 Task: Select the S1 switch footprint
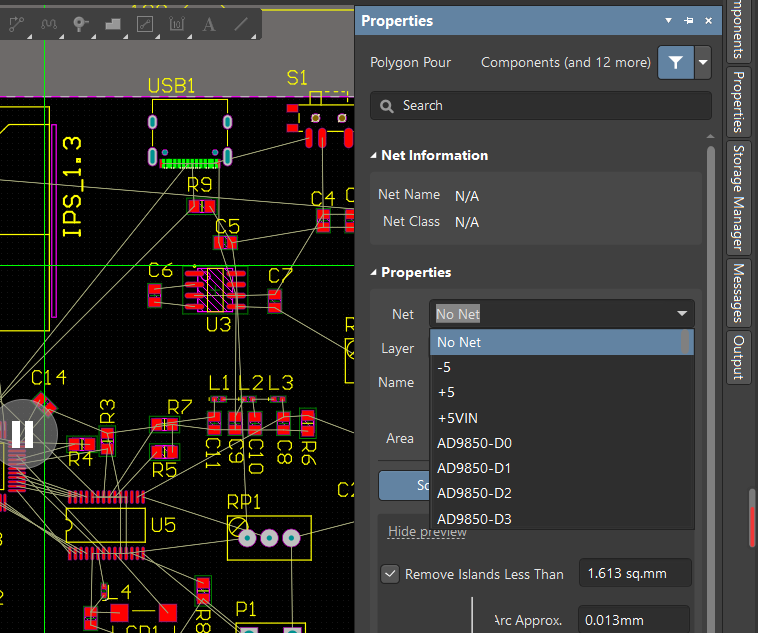point(320,120)
